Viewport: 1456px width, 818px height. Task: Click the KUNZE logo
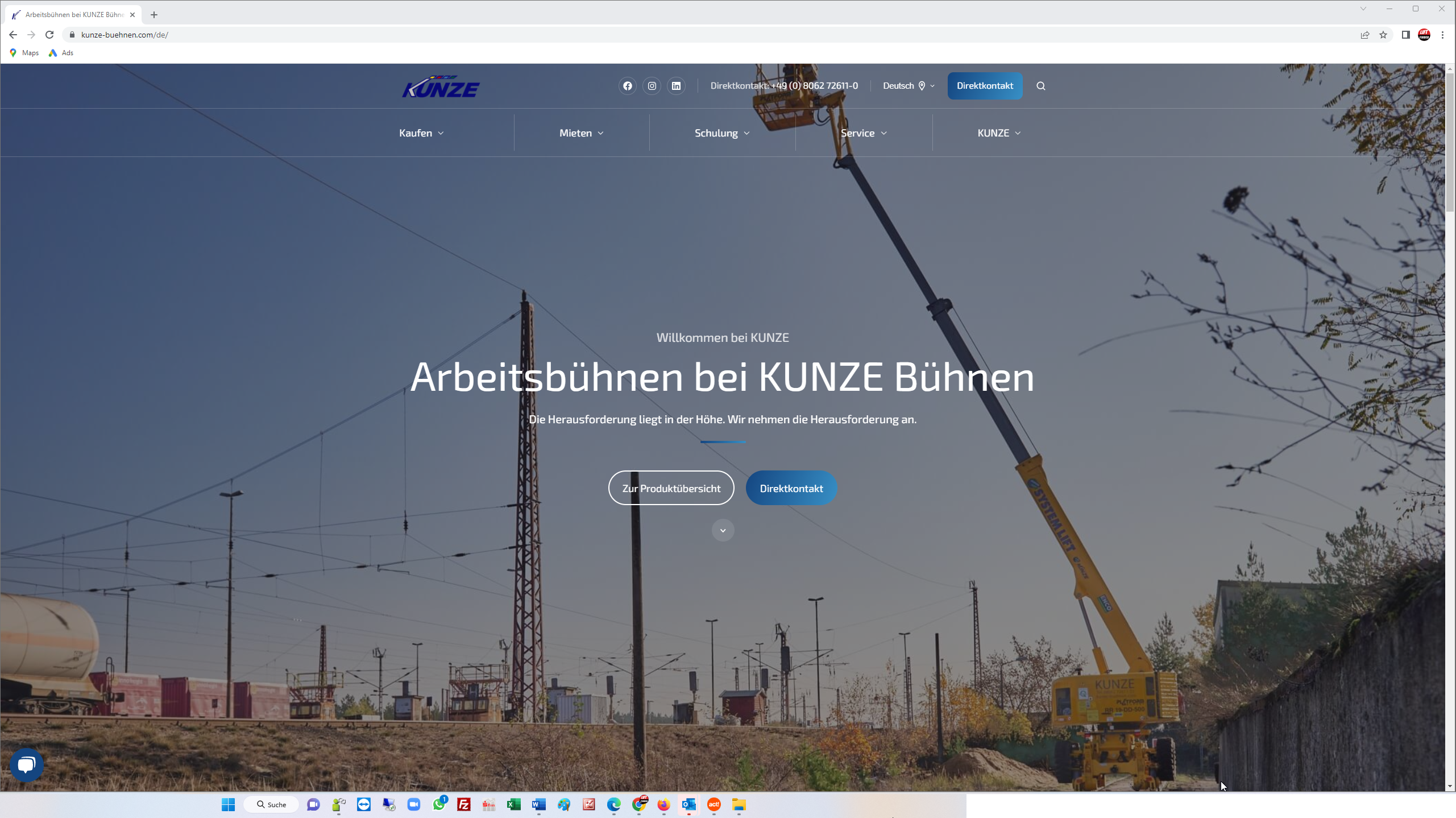pyautogui.click(x=441, y=86)
